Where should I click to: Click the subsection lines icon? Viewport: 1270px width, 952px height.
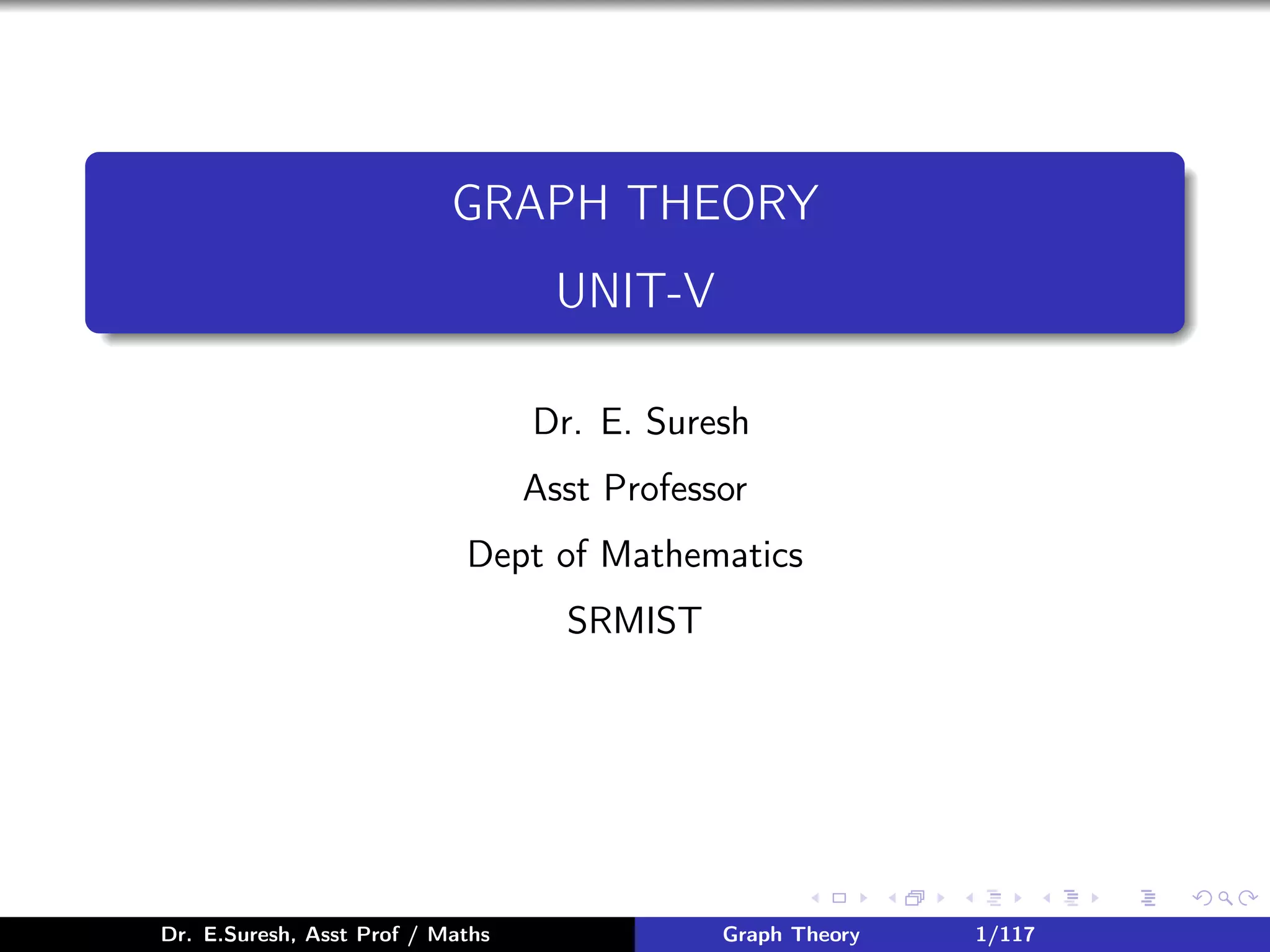[x=994, y=898]
